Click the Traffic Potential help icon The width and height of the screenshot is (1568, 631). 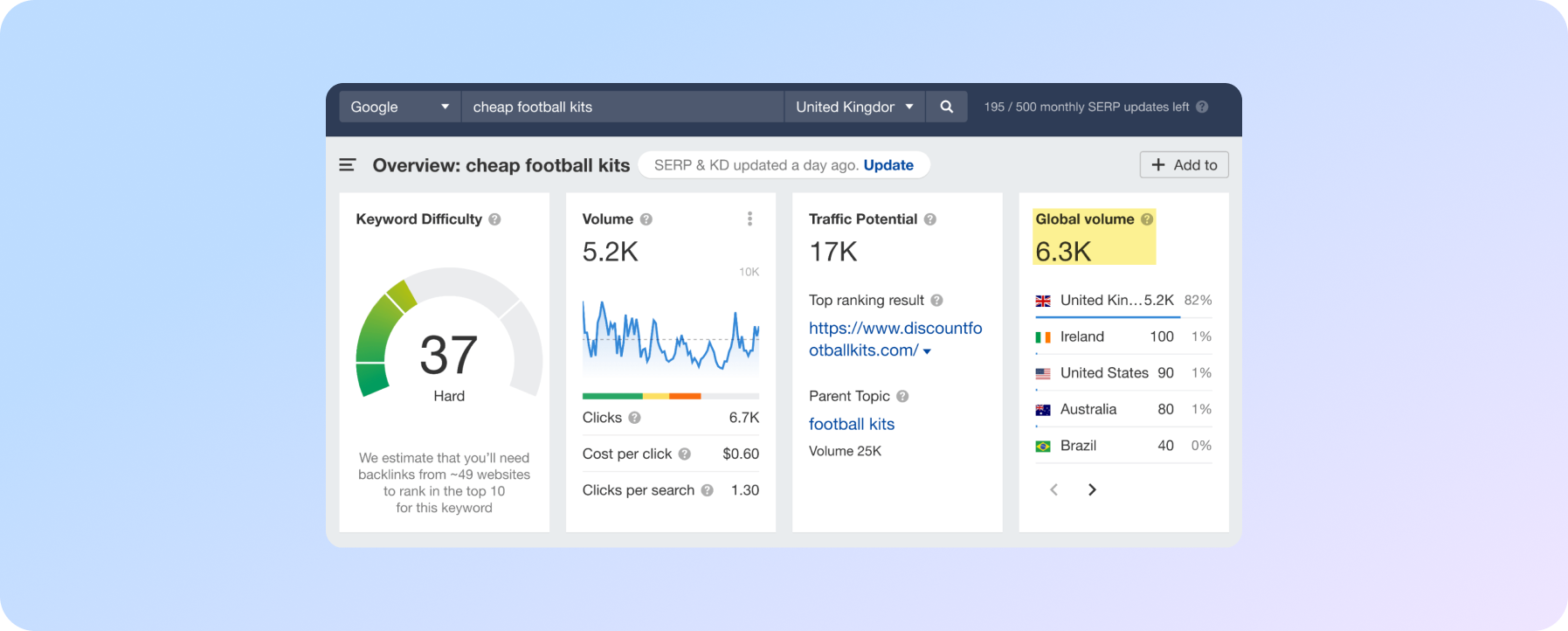(930, 219)
